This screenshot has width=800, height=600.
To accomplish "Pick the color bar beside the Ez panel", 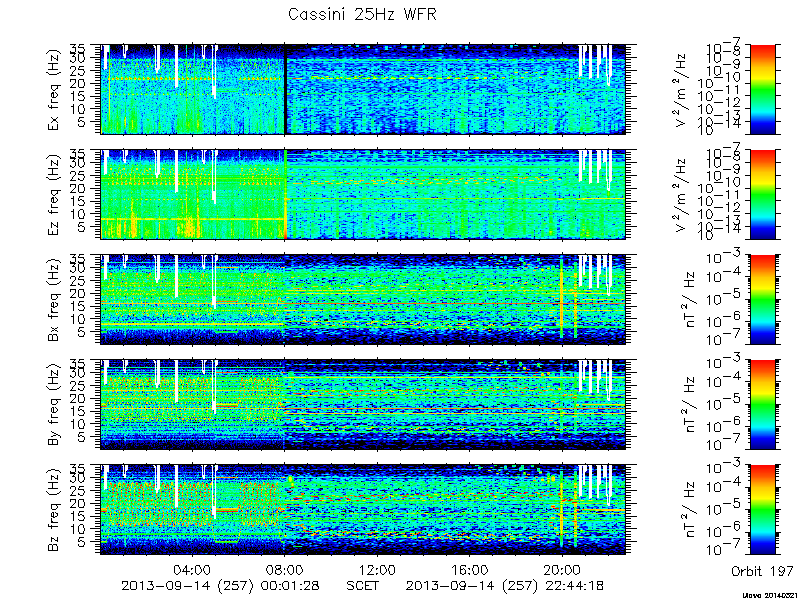I will [x=762, y=194].
